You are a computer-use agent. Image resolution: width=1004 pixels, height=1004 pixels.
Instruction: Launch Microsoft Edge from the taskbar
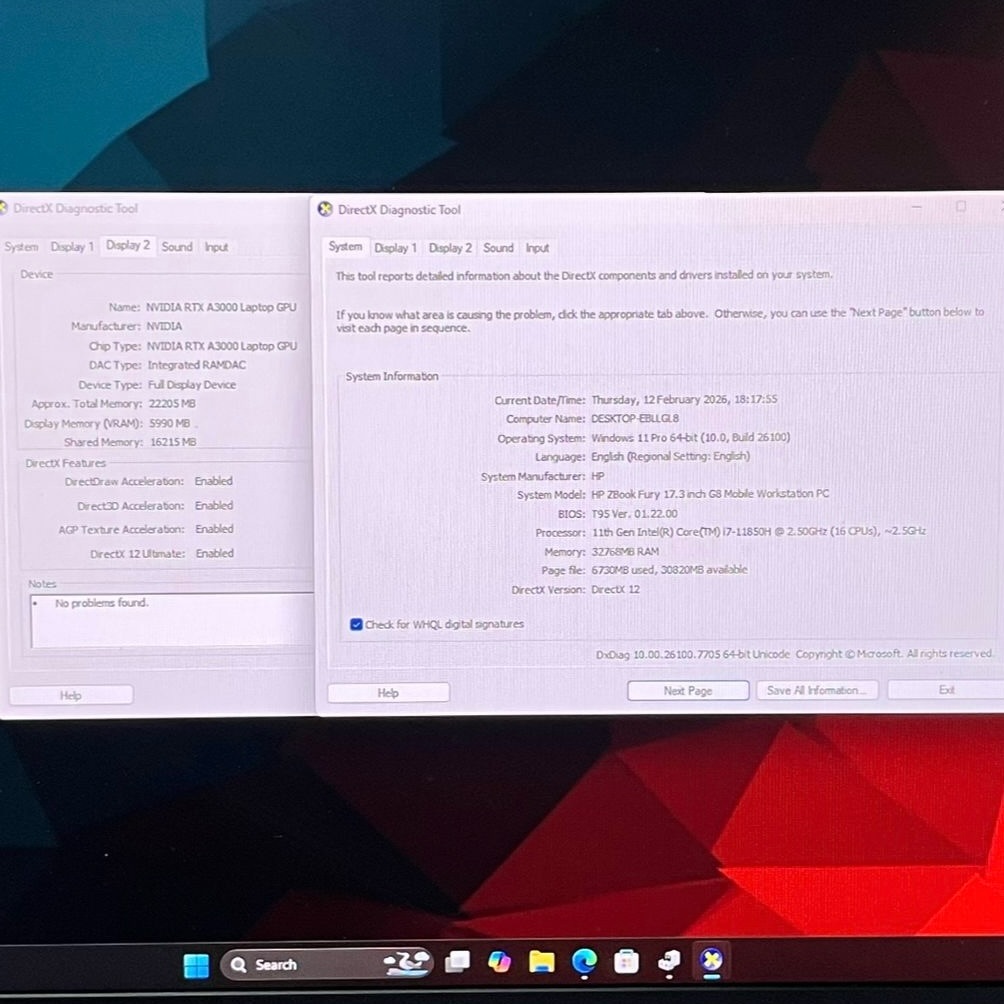pyautogui.click(x=584, y=961)
